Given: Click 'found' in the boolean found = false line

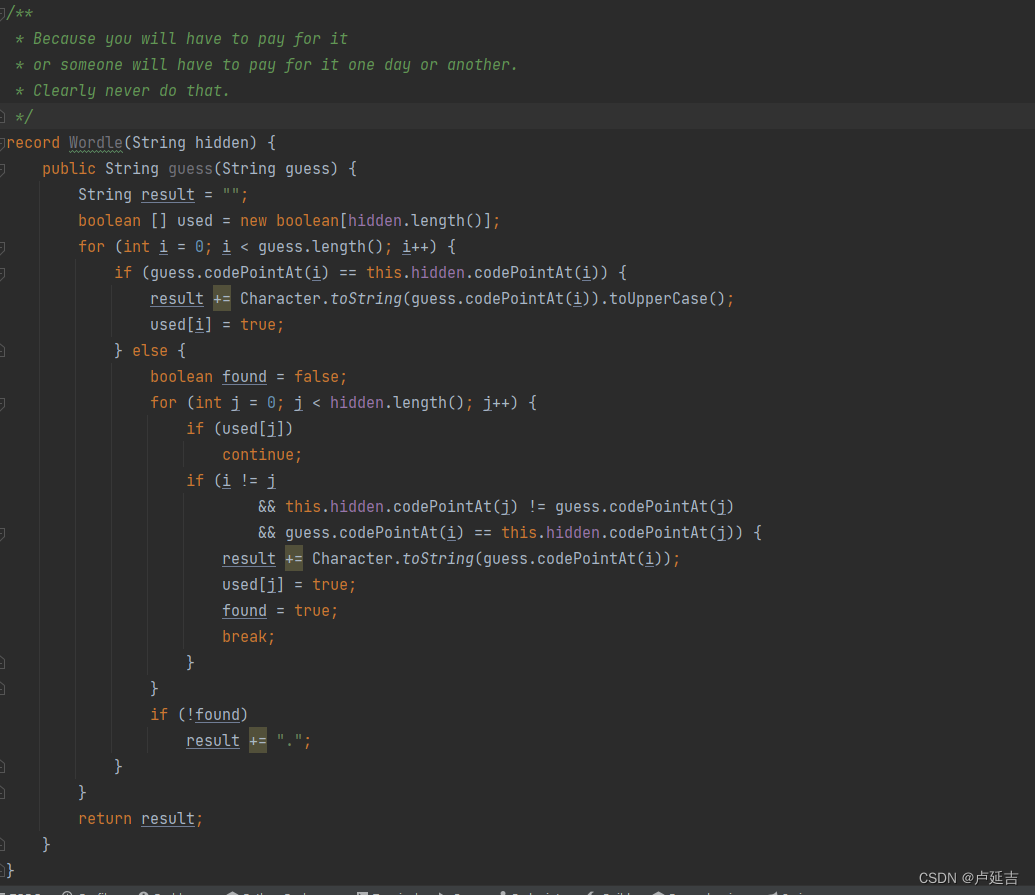Looking at the screenshot, I should pos(244,377).
